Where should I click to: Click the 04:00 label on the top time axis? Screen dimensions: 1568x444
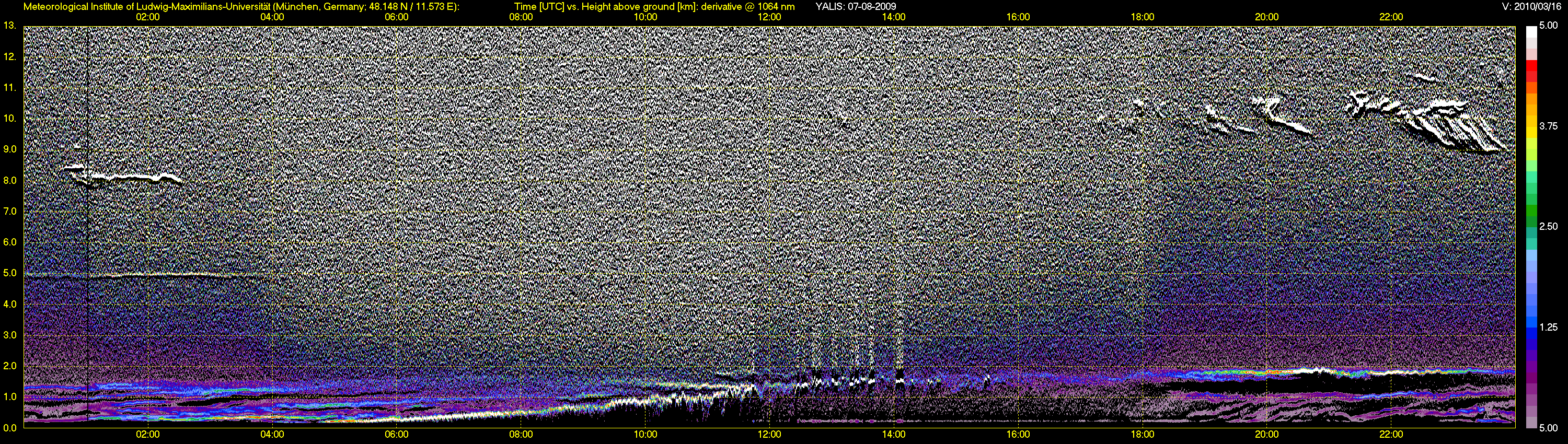(x=272, y=17)
